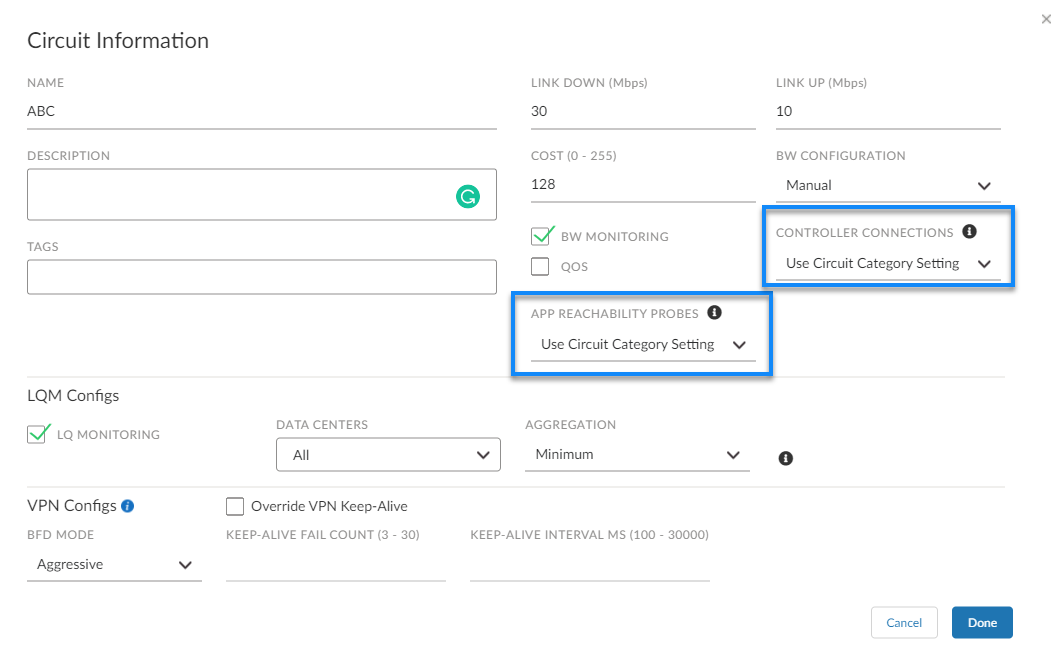
Task: Focus the Tags input field
Action: [261, 277]
